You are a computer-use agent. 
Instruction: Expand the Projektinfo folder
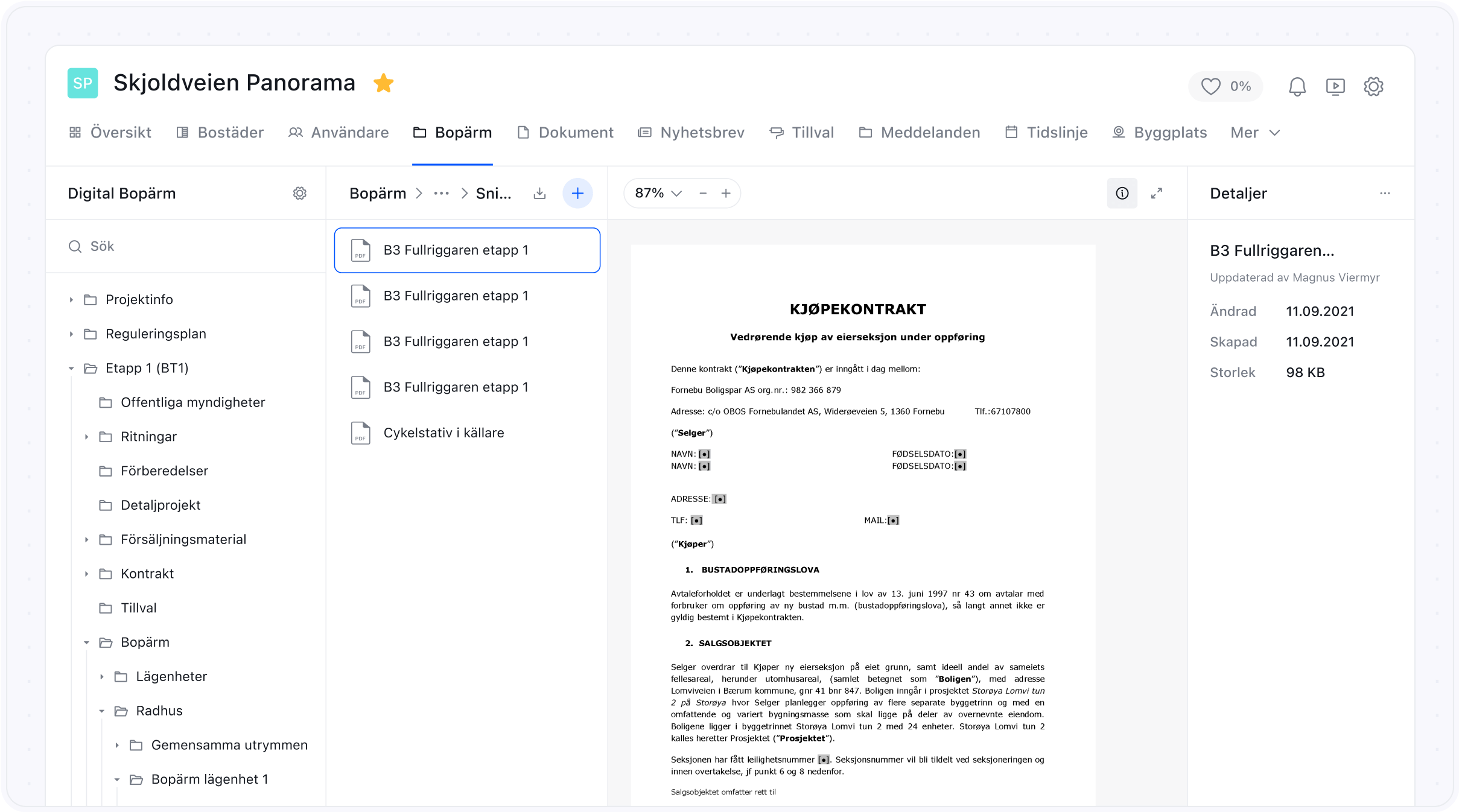pos(71,300)
